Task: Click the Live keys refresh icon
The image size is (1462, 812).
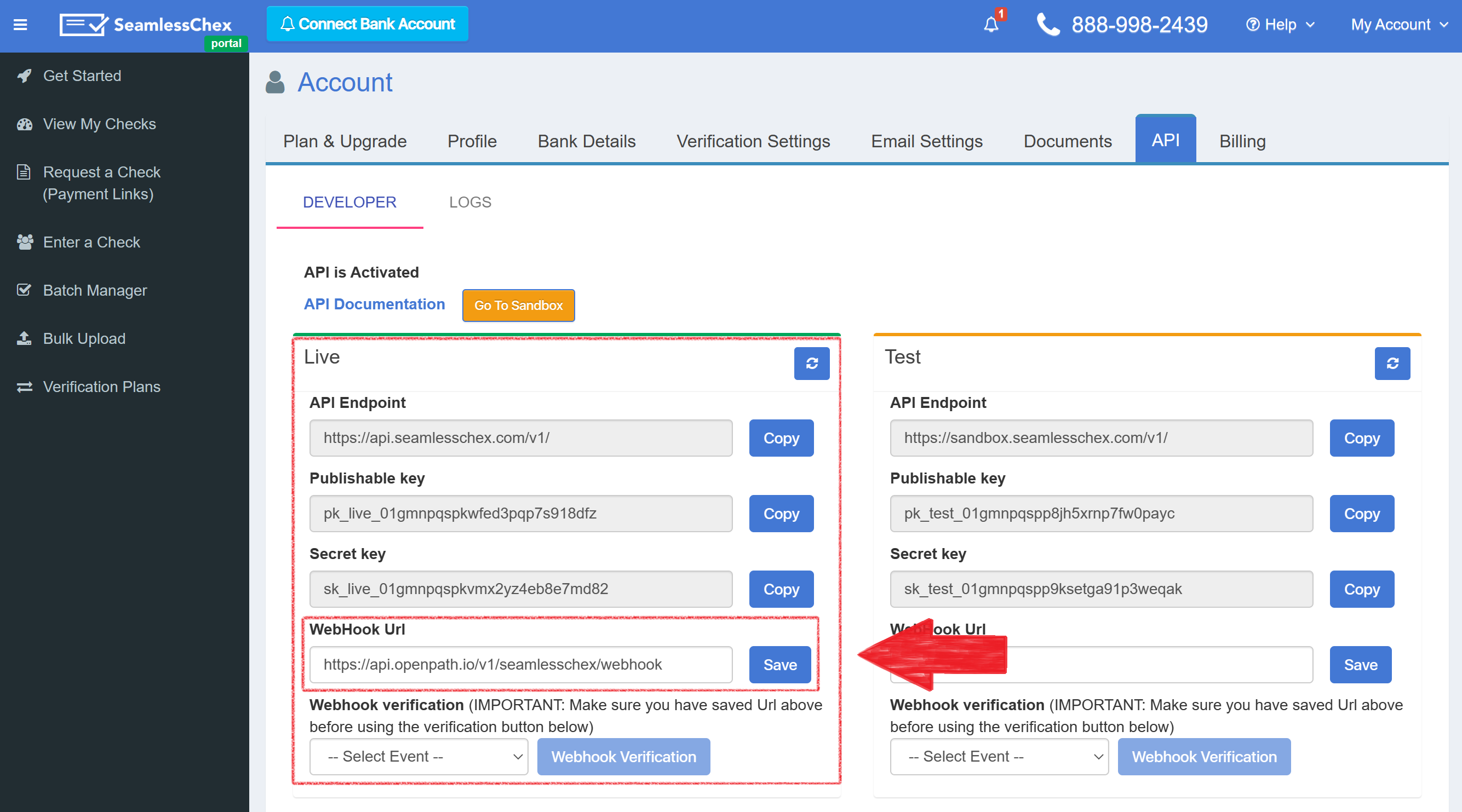Action: [811, 363]
